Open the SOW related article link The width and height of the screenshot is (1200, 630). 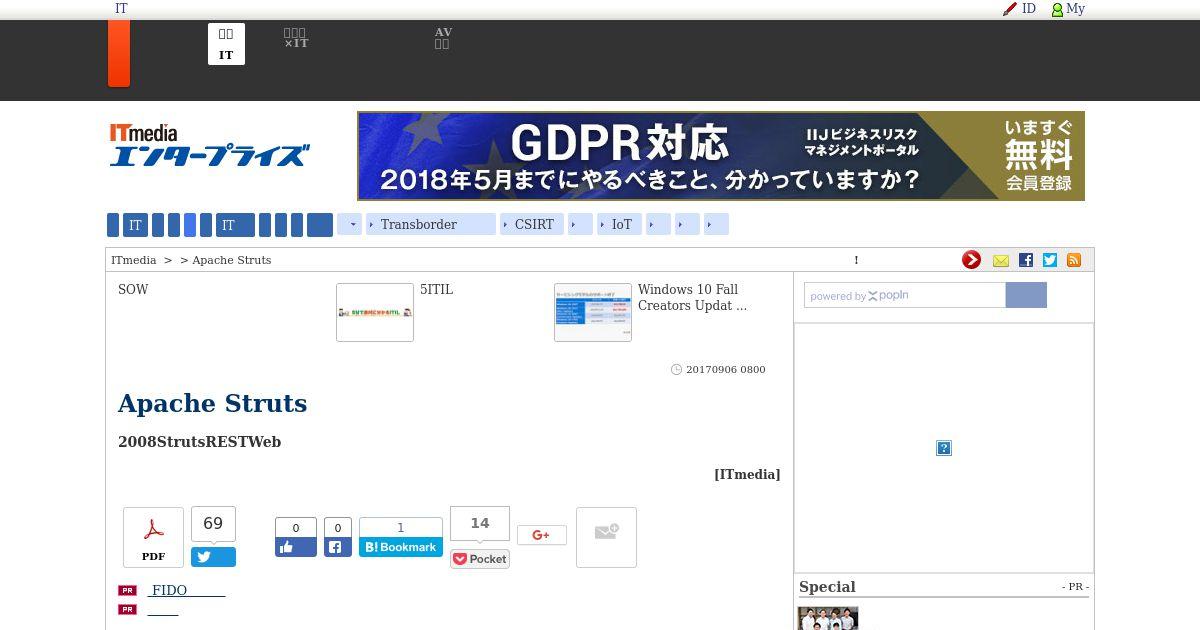pos(133,290)
